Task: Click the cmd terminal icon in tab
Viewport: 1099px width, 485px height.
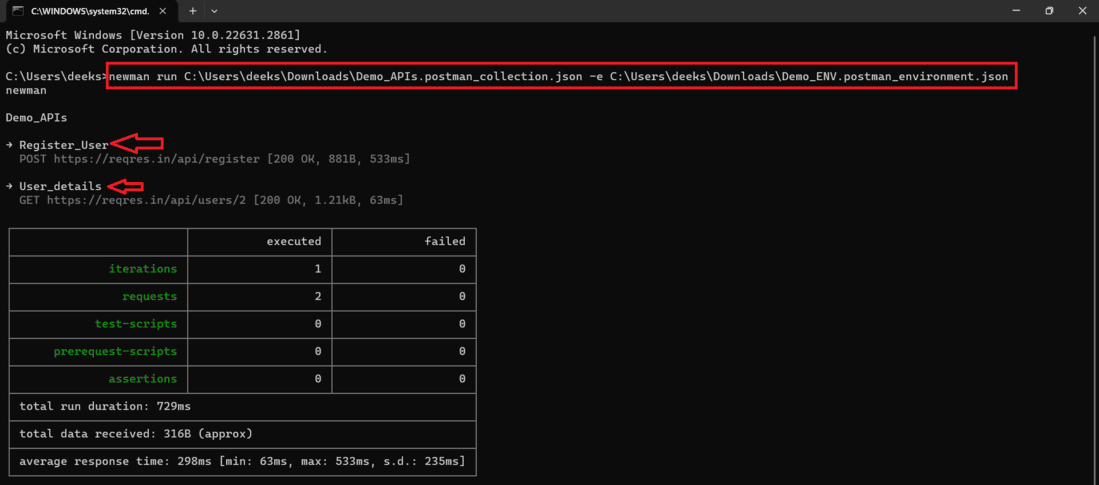Action: [x=18, y=11]
